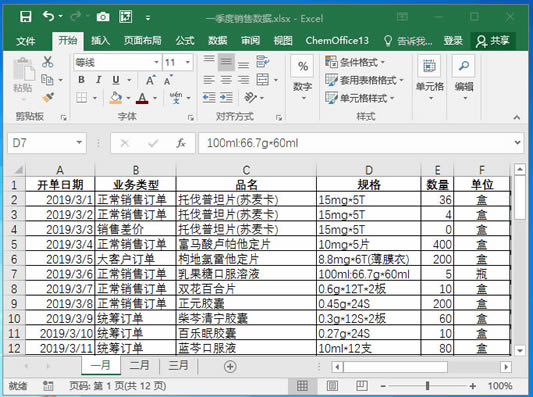Click the Cells (单元格) icon
The height and width of the screenshot is (397, 533).
[429, 66]
